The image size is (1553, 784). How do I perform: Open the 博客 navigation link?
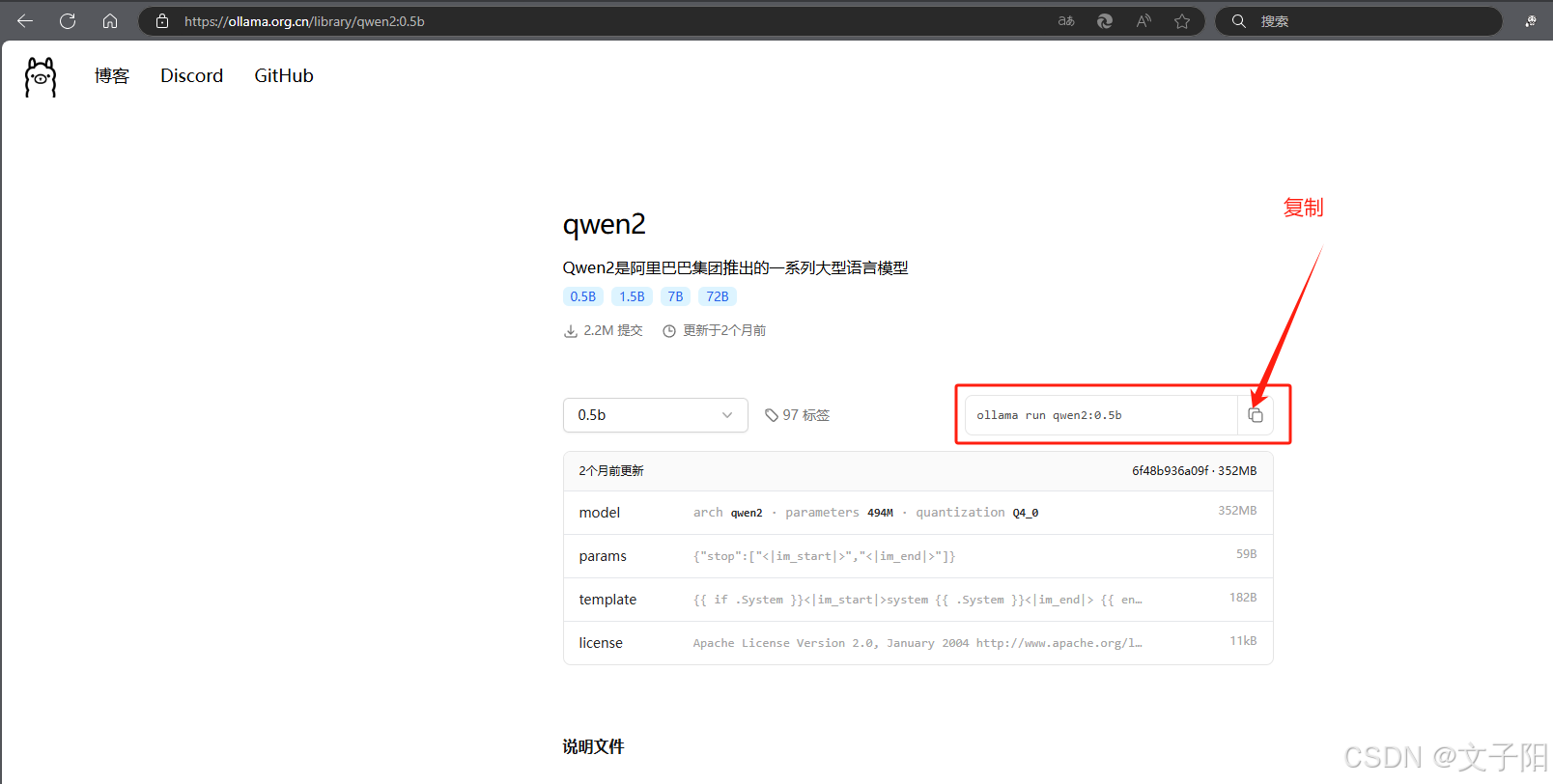pyautogui.click(x=112, y=76)
